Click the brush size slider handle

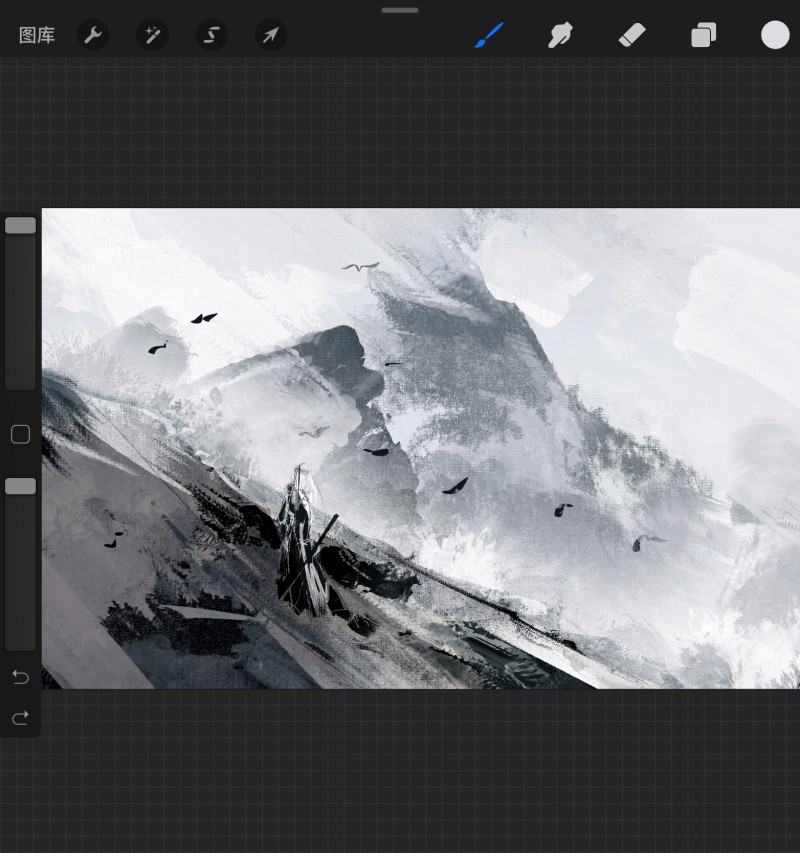[x=21, y=225]
